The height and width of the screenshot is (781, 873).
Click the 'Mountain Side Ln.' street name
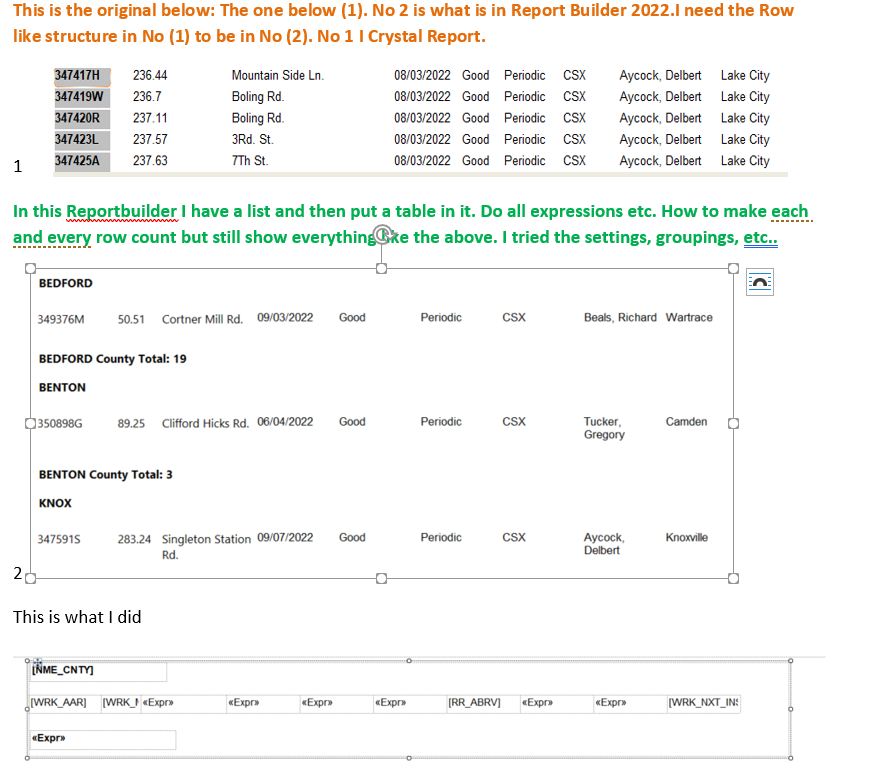[278, 75]
